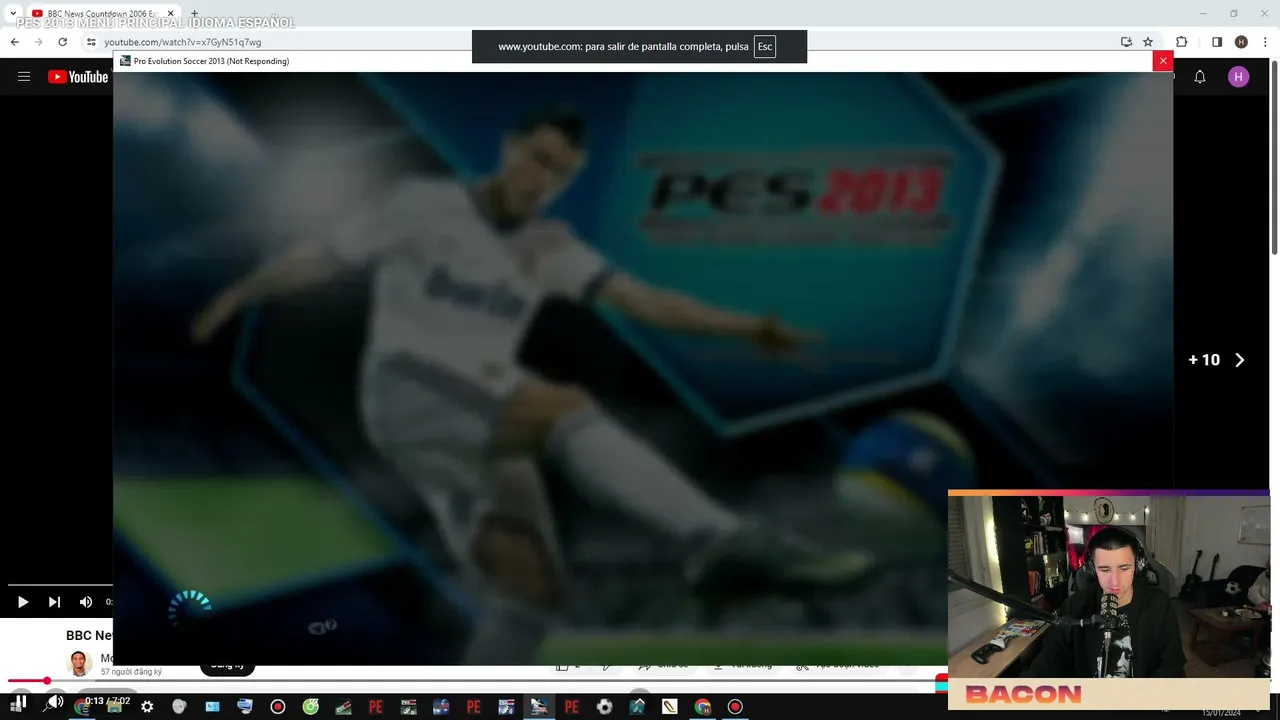This screenshot has width=1280, height=720.
Task: Close the Pro Evolution Soccer 2013 window
Action: [1162, 61]
